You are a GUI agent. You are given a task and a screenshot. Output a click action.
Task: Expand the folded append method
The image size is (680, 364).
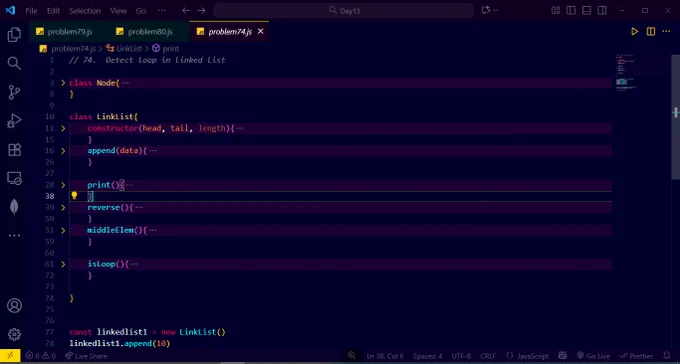click(x=63, y=151)
